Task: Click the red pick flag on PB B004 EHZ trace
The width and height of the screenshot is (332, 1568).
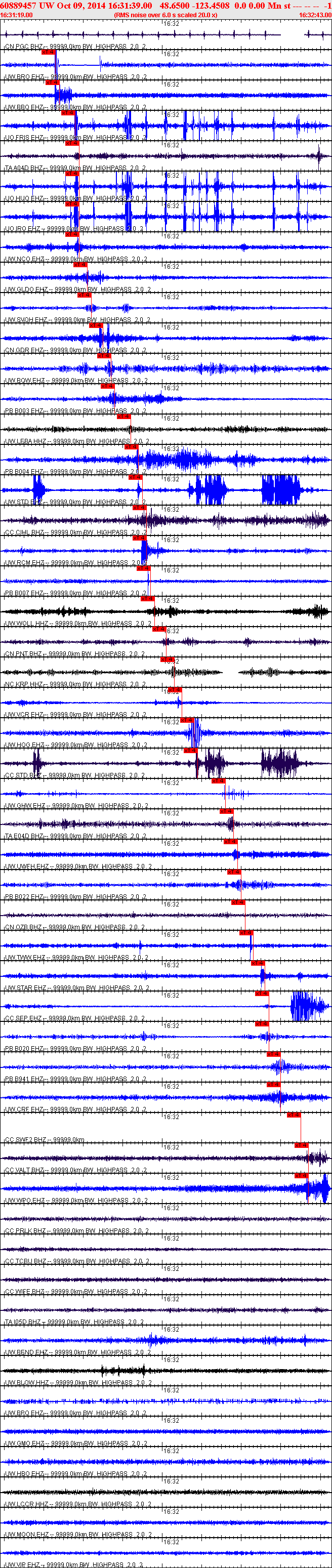Action: point(131,447)
